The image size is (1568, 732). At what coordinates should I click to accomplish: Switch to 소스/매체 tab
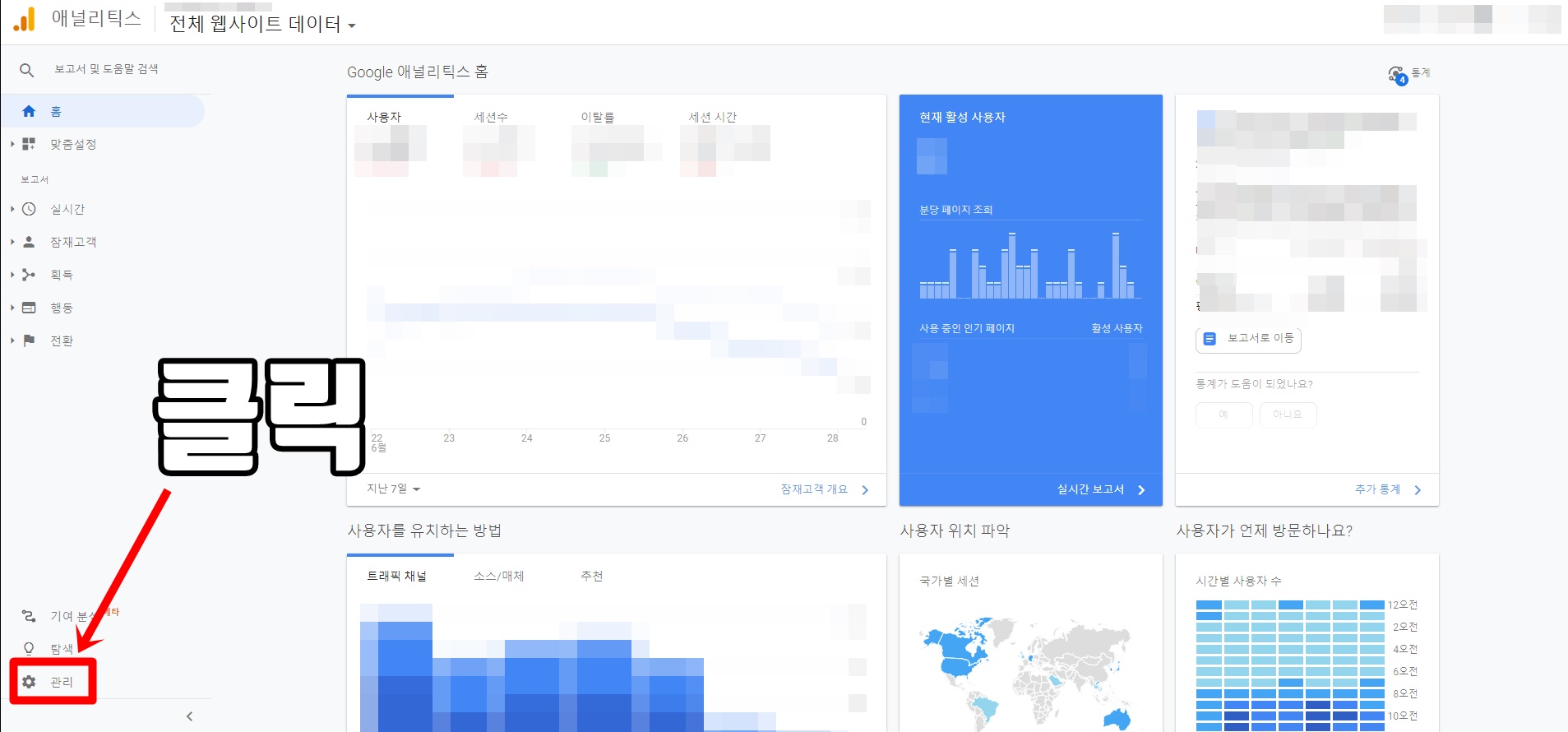(499, 576)
